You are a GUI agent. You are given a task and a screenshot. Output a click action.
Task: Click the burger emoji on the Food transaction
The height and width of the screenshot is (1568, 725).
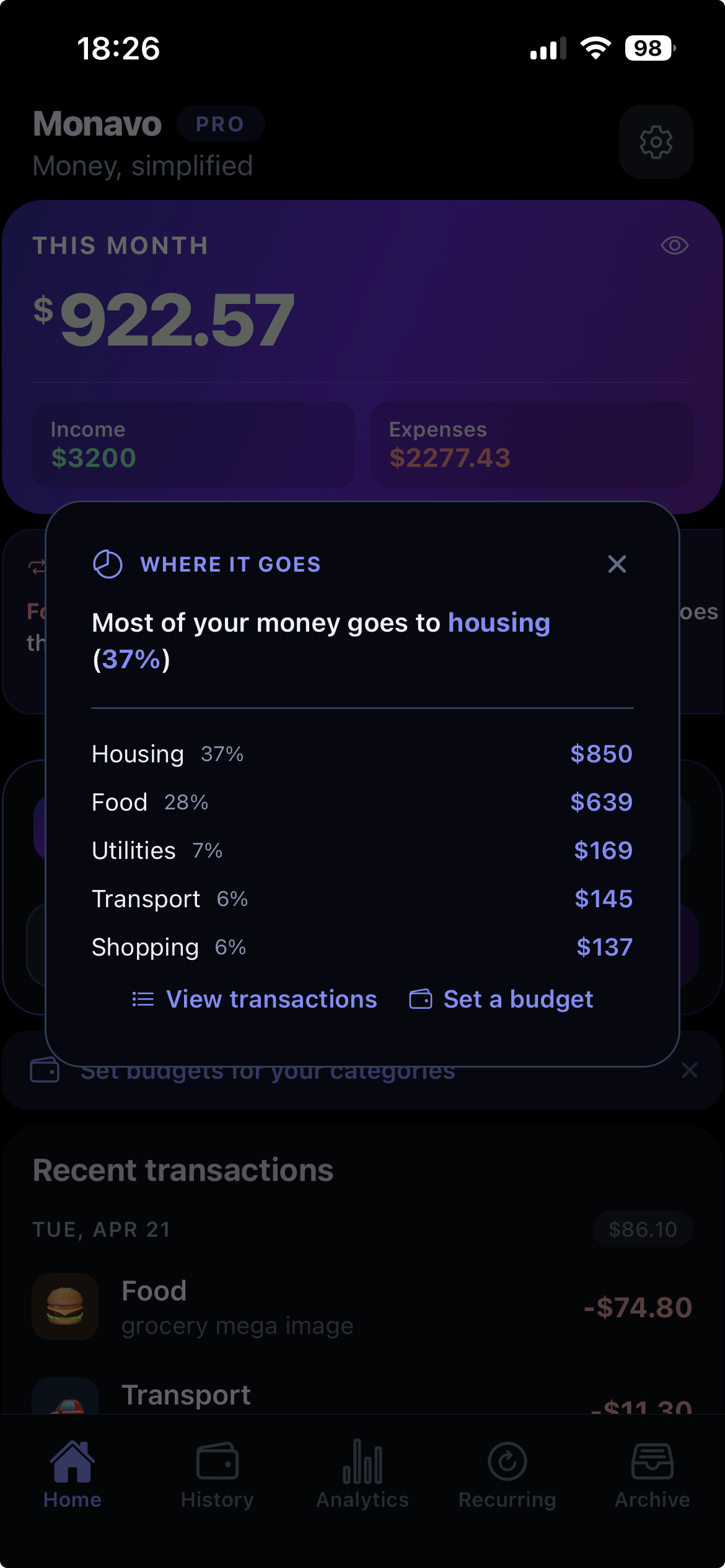tap(65, 1307)
